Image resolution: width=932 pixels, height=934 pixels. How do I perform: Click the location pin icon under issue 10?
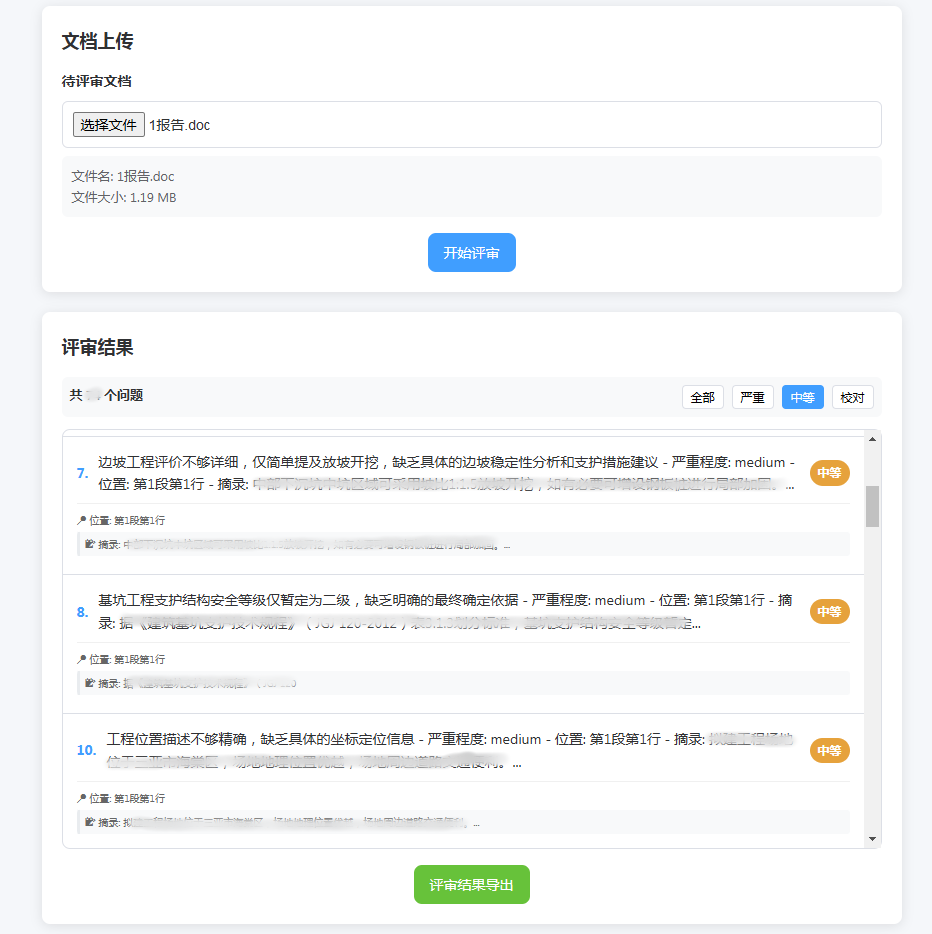(x=82, y=798)
